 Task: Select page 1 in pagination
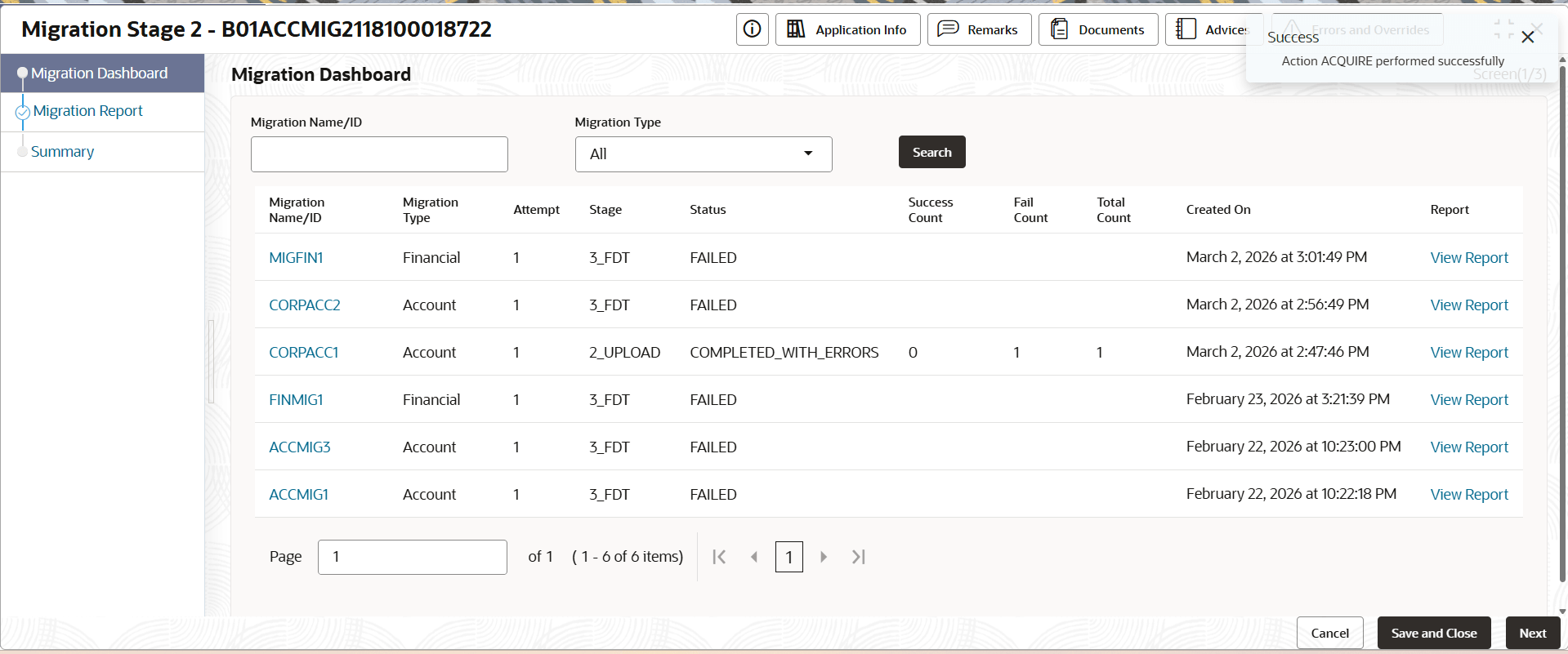pos(789,557)
